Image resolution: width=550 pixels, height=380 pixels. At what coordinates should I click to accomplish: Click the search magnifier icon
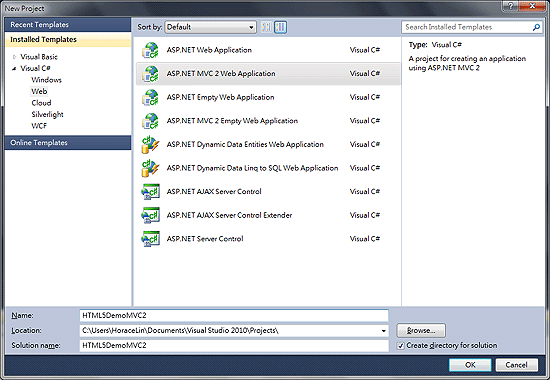click(536, 27)
